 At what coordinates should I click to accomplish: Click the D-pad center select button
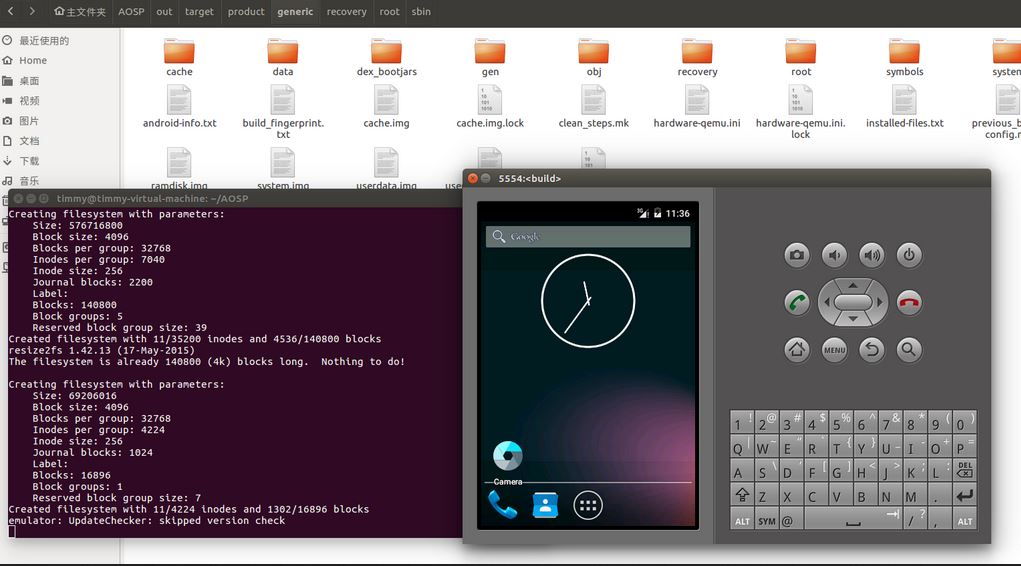(x=853, y=302)
